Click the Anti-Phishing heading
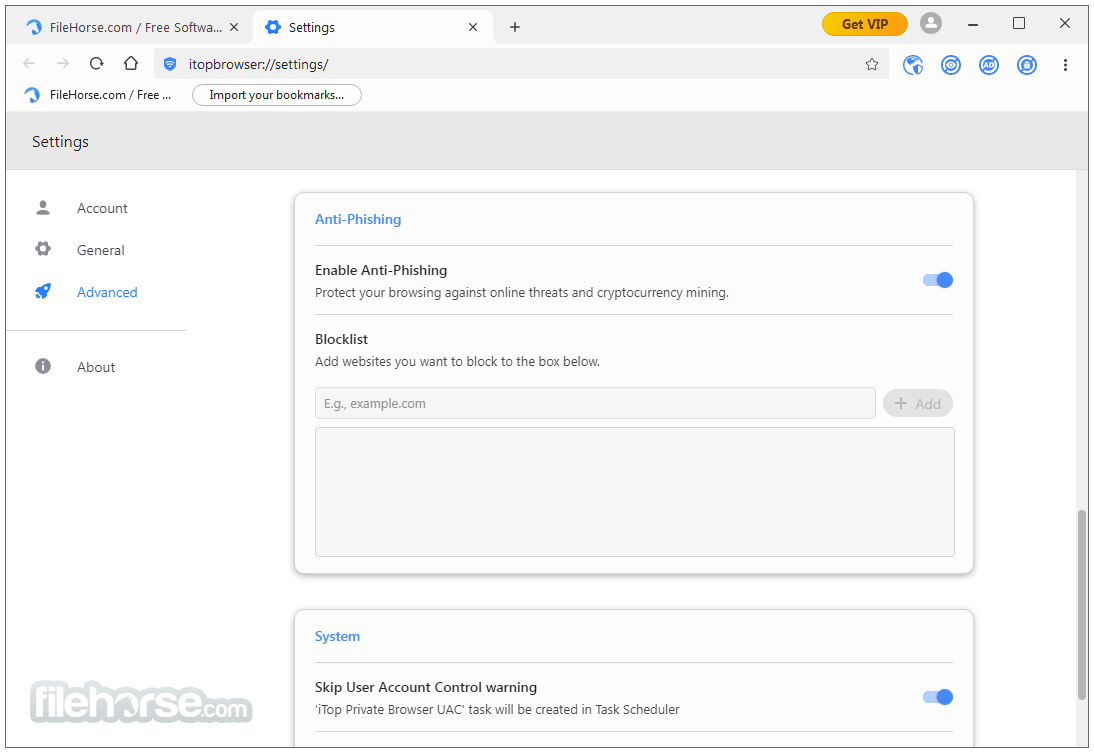The height and width of the screenshot is (753, 1094). coord(358,219)
